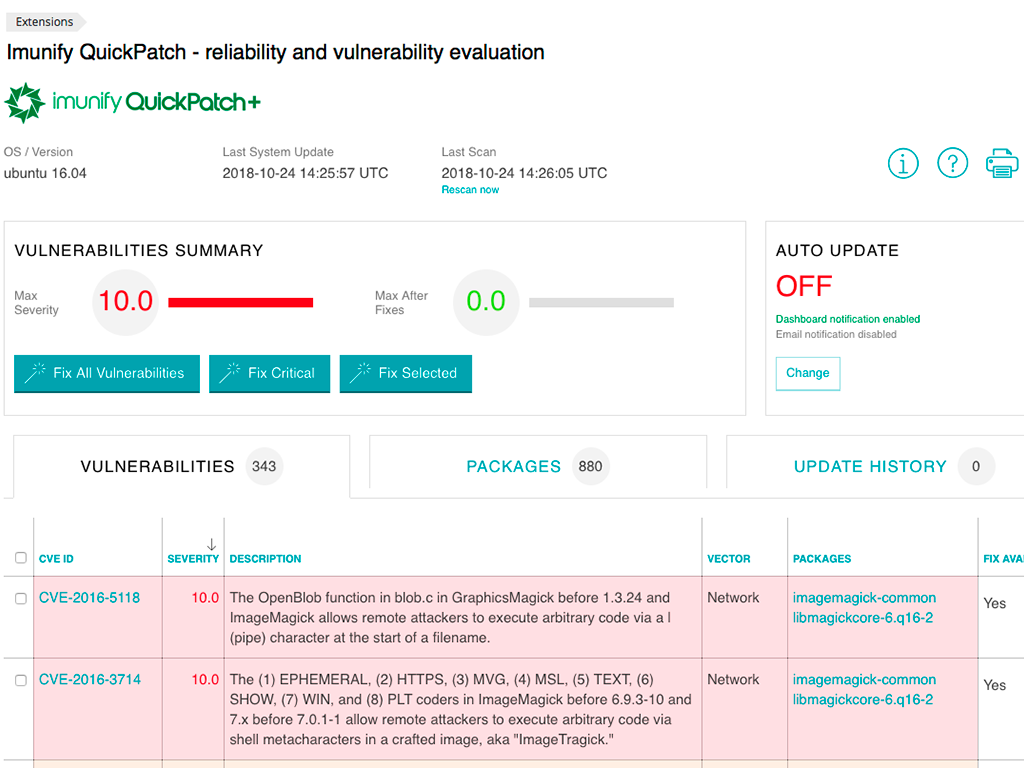This screenshot has width=1024, height=768.
Task: Open imagemagick-common link in CVE-2016-3714 row
Action: click(864, 679)
